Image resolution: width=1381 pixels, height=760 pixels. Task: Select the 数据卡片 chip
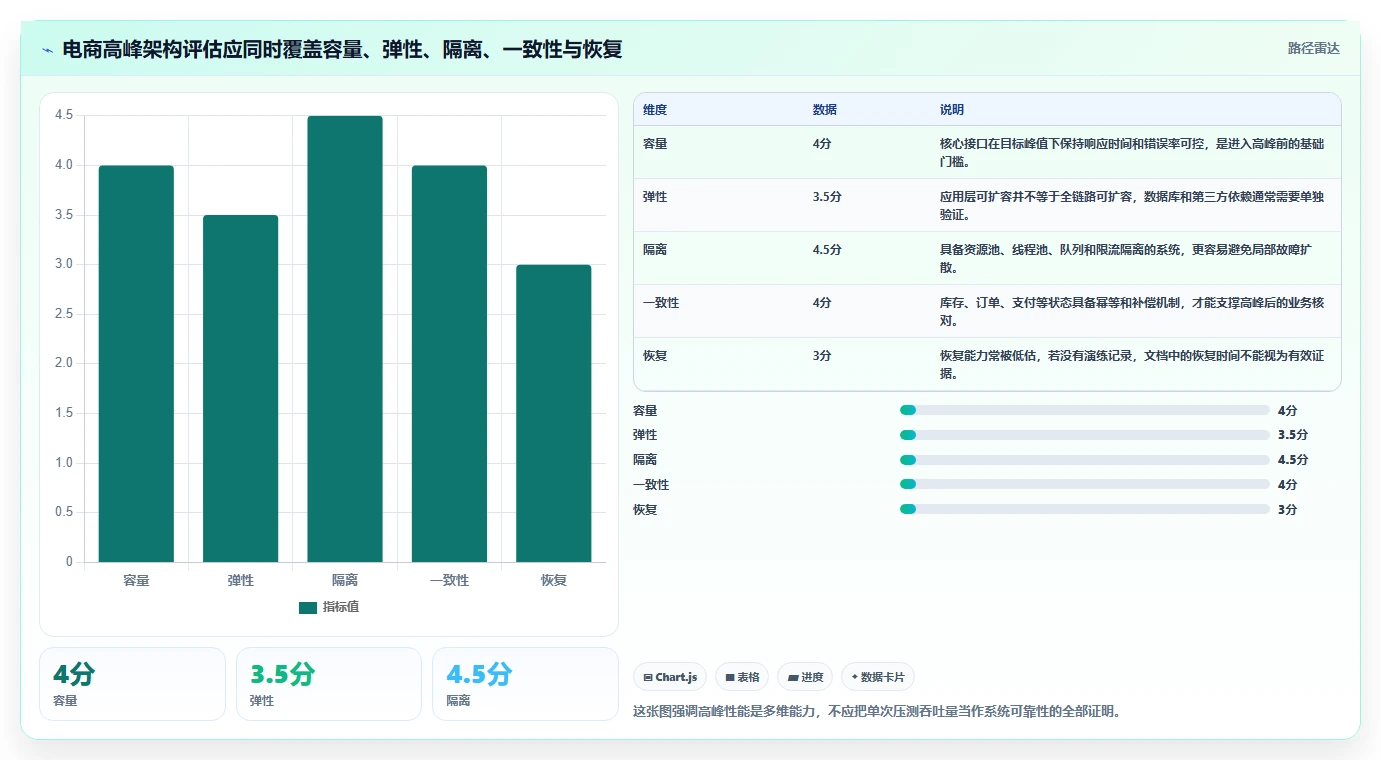(878, 677)
